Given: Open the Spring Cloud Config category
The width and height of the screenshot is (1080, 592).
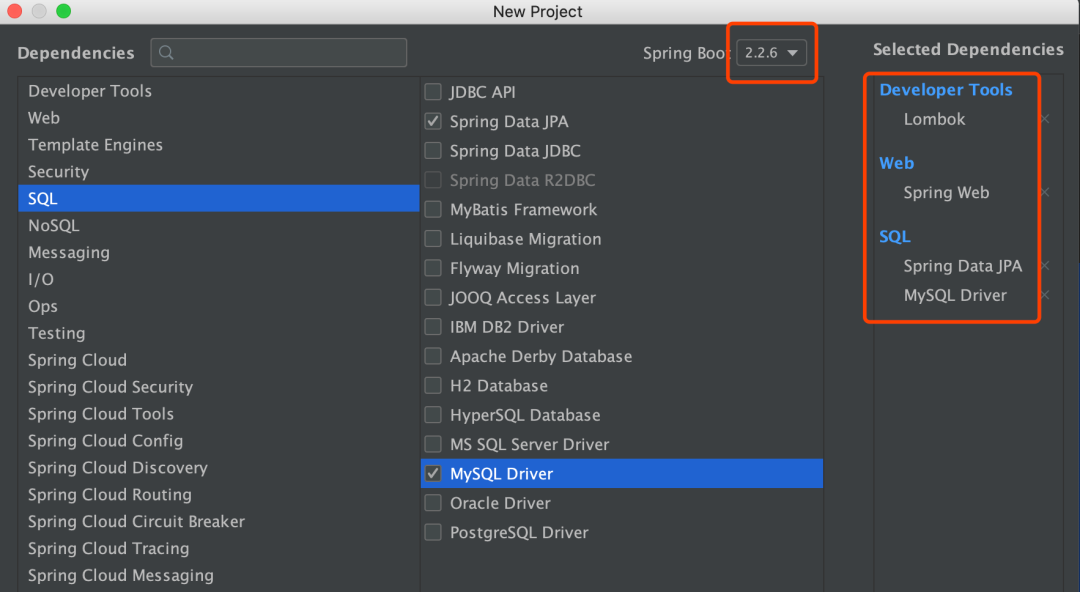Looking at the screenshot, I should click(x=105, y=441).
